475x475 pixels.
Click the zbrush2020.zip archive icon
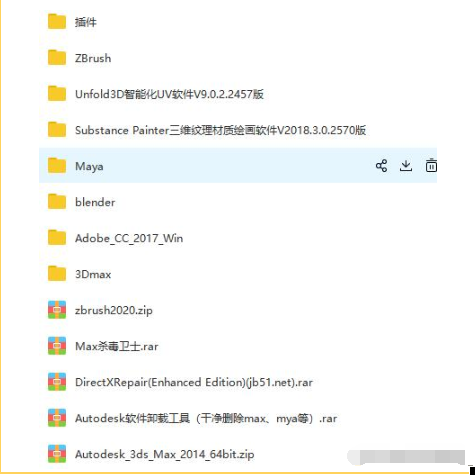57,310
